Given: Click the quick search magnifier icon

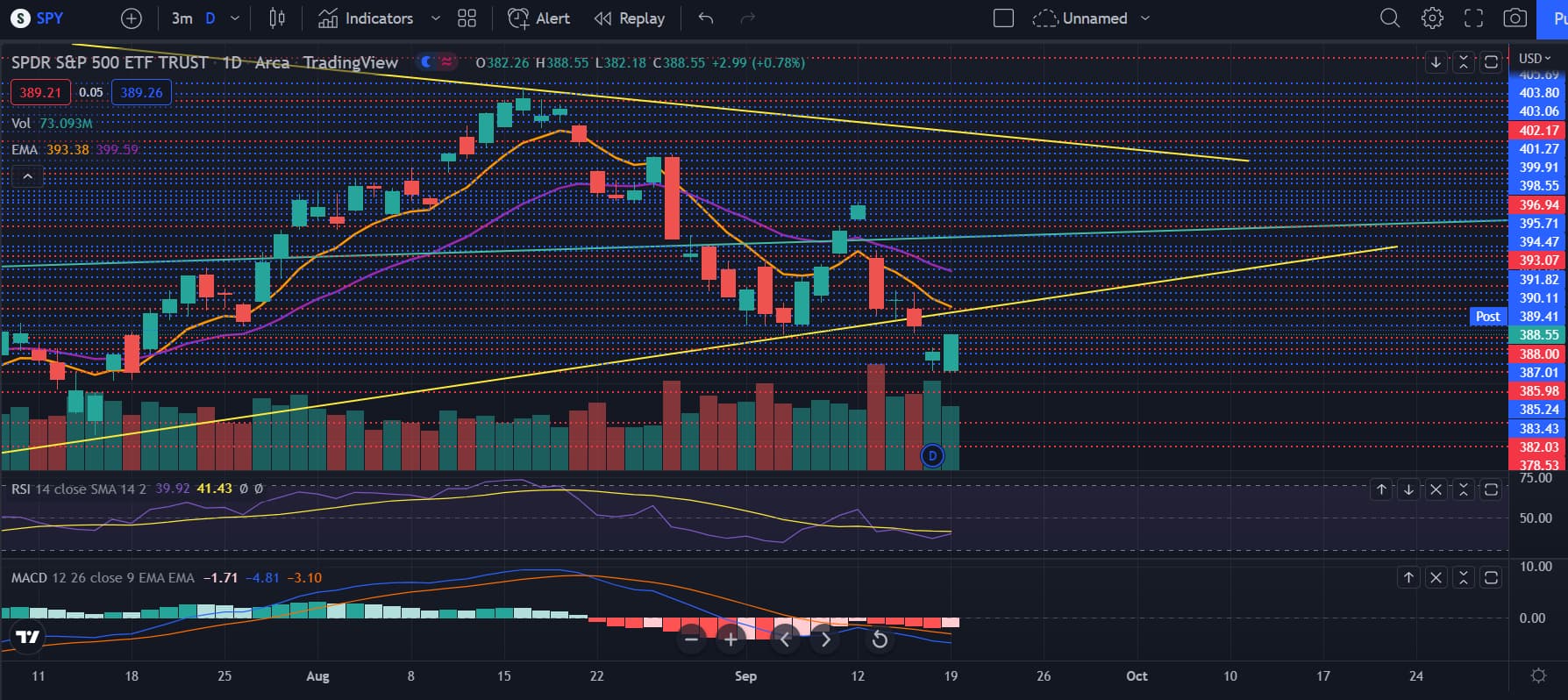Looking at the screenshot, I should pyautogui.click(x=1390, y=18).
